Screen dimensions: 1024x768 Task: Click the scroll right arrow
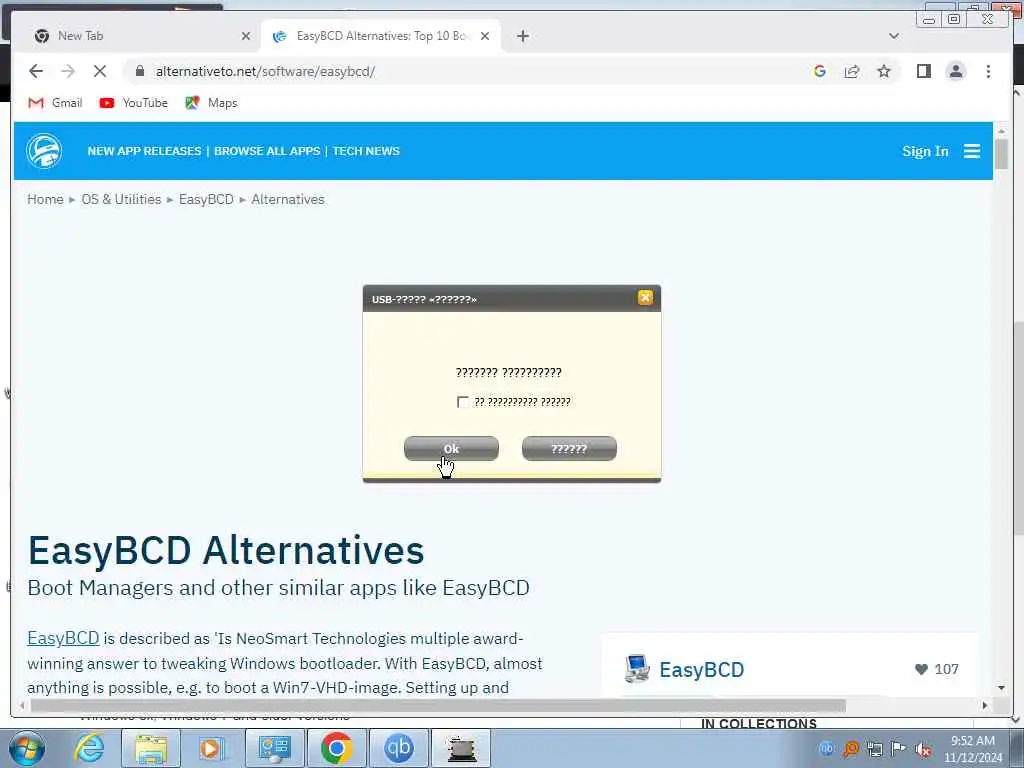click(x=985, y=705)
